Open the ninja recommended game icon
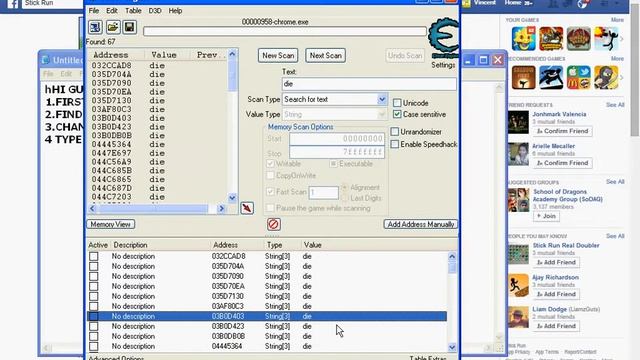Screen dimensions: 640x360 [x=551, y=78]
